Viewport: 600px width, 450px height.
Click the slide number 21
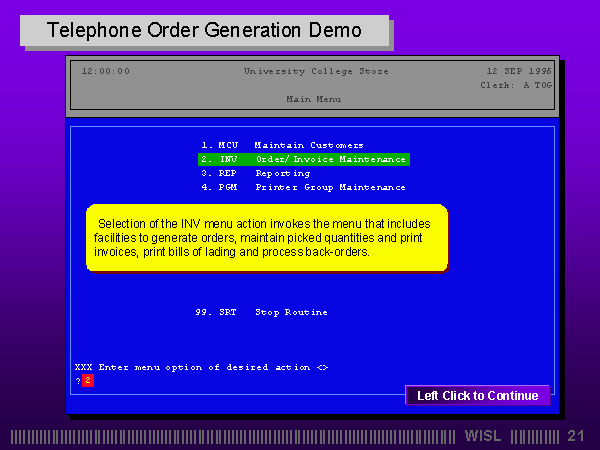click(575, 436)
